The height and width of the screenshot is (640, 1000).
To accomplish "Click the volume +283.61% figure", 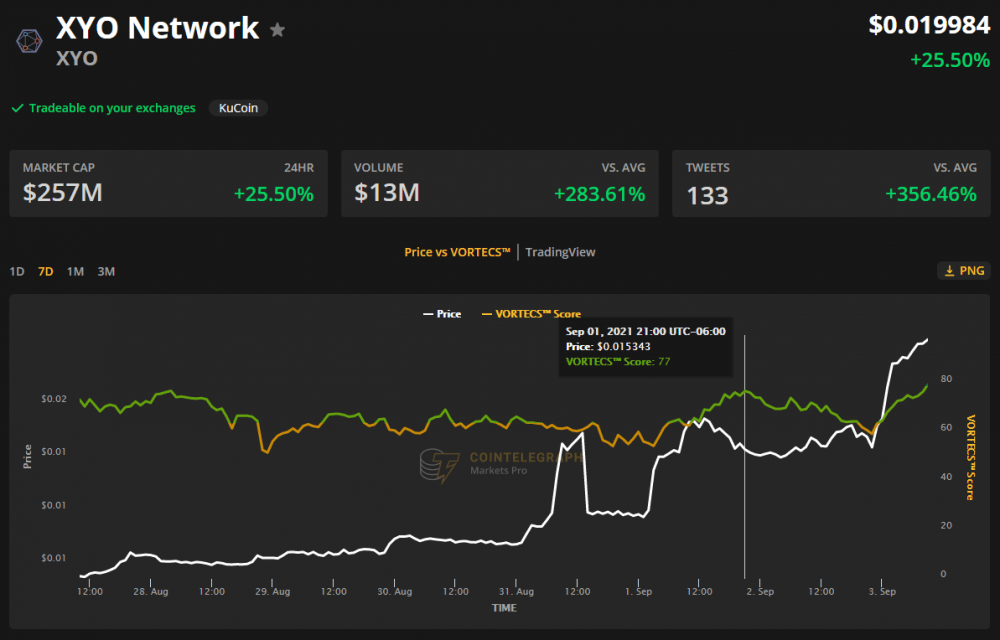I will (599, 194).
